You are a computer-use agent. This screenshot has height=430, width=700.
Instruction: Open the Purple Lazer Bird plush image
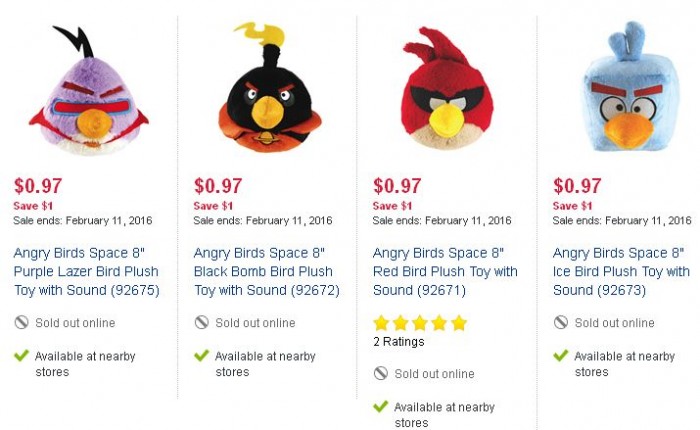click(x=88, y=90)
